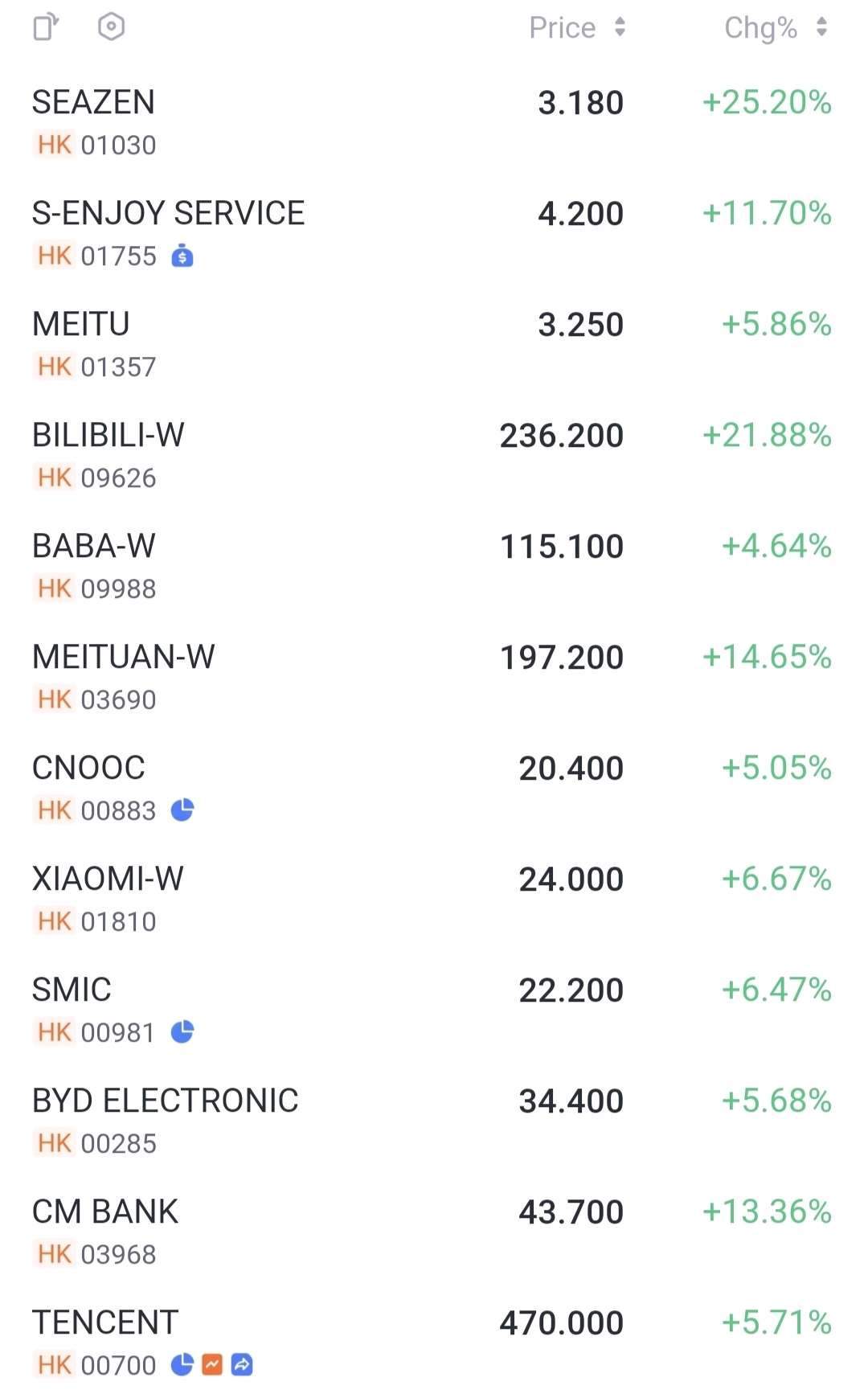This screenshot has width=868, height=1394.
Task: Tap the S-ENJOY SERVICE change +11.70%
Action: pos(767,213)
